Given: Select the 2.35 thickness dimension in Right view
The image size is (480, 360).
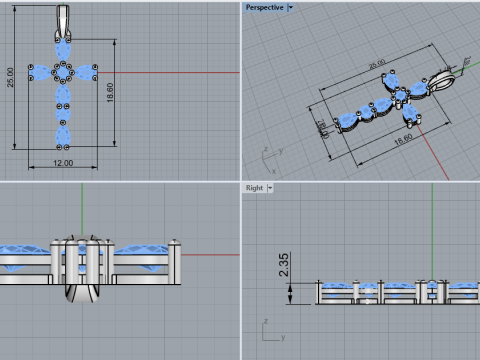Looking at the screenshot, I should pos(284,265).
